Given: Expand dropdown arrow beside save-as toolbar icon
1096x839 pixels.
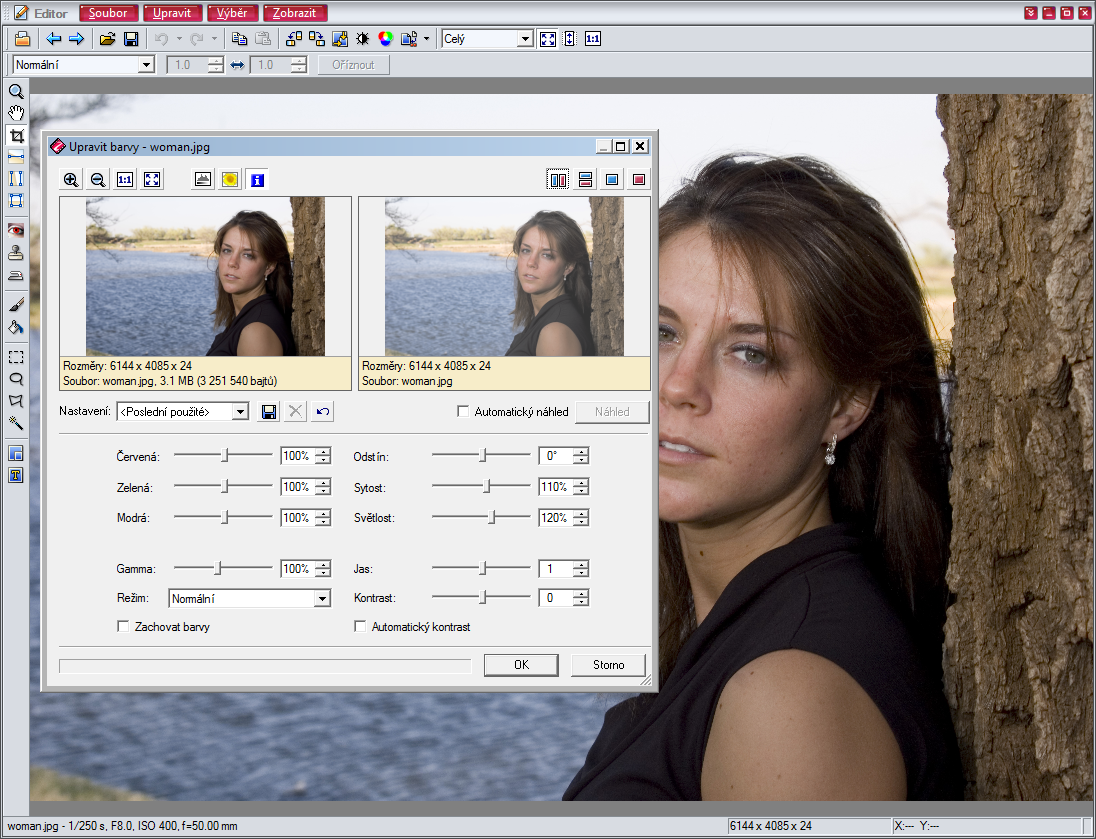Looking at the screenshot, I should [426, 39].
